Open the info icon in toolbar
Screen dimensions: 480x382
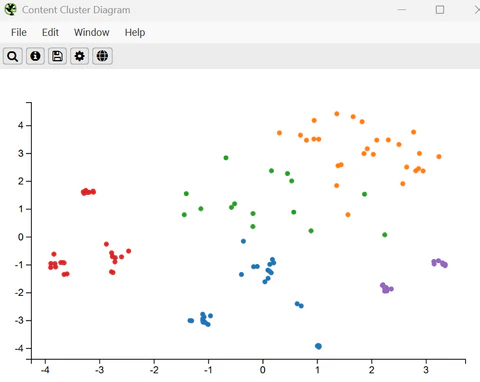[35, 56]
